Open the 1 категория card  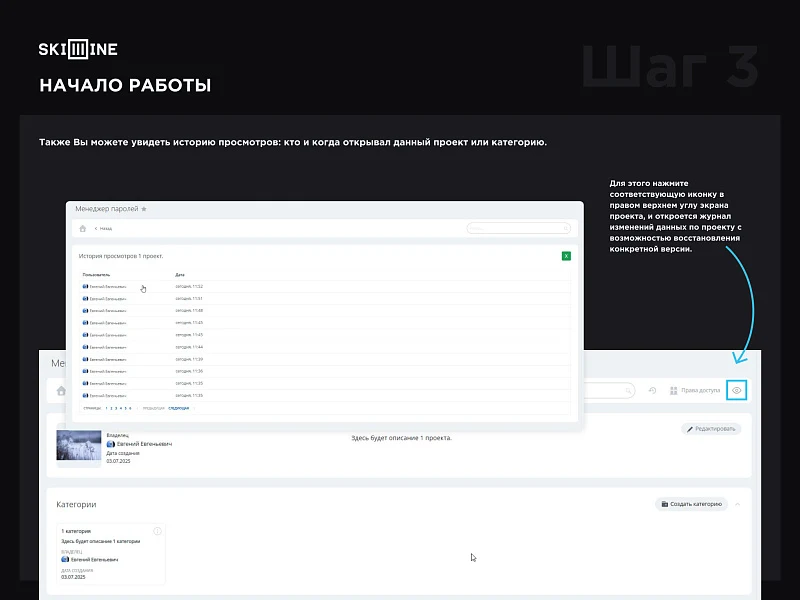coord(111,554)
